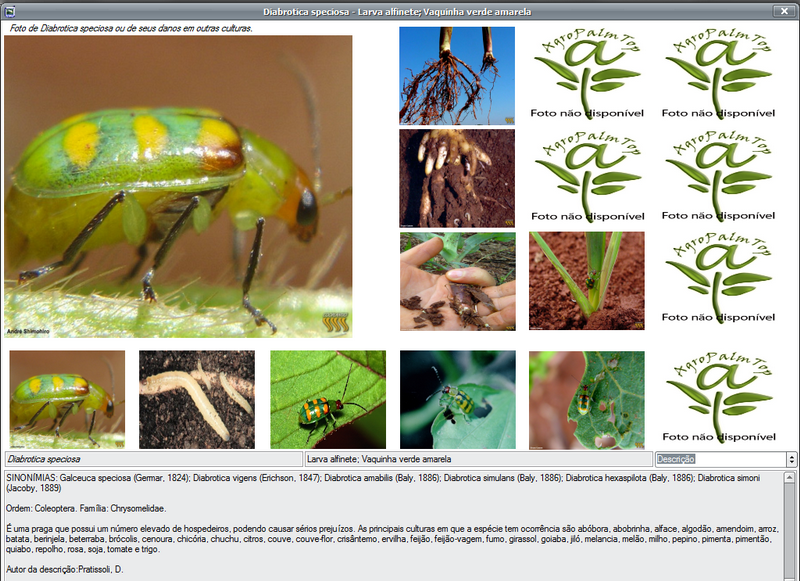Screen dimensions: 800x581
Task: Open the beetle on bright green leaf thumbnail
Action: pyautogui.click(x=328, y=399)
